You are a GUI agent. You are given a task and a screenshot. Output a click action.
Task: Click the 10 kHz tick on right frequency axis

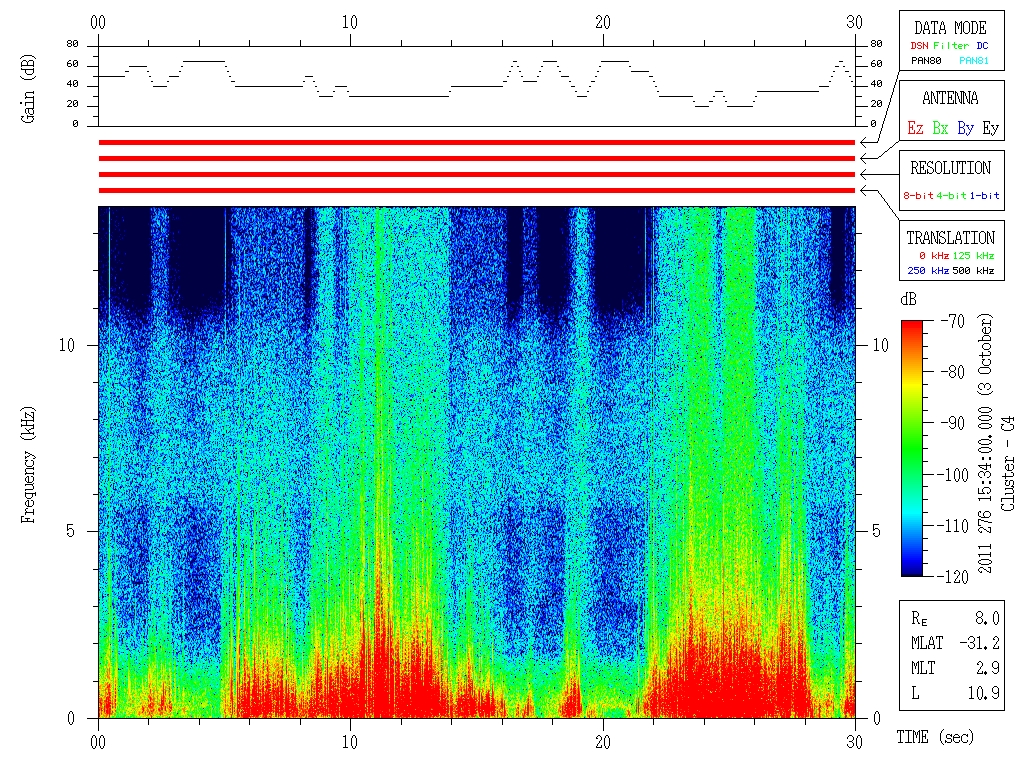pyautogui.click(x=881, y=345)
